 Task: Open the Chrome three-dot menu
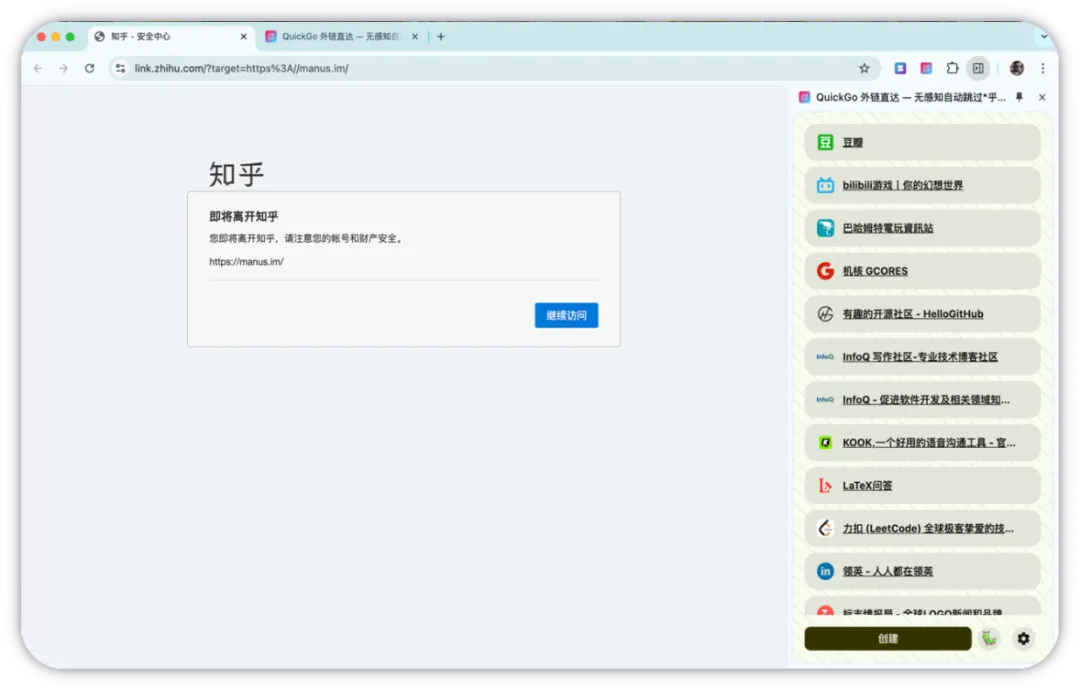coord(1043,68)
